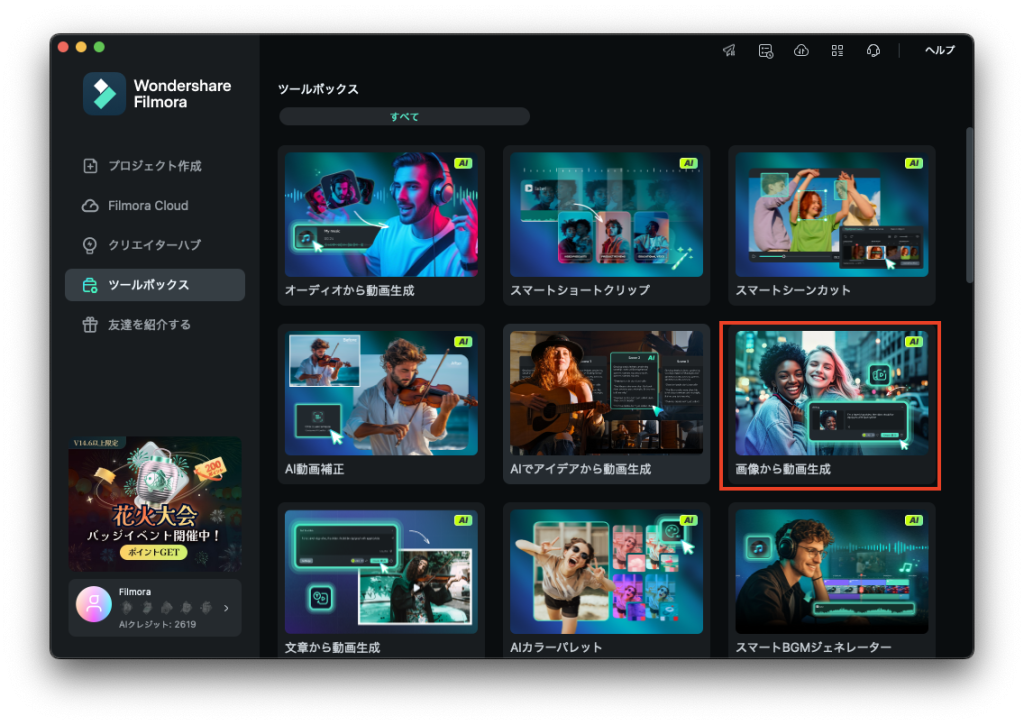
Task: Click the cloud upload/download icon
Action: point(801,50)
